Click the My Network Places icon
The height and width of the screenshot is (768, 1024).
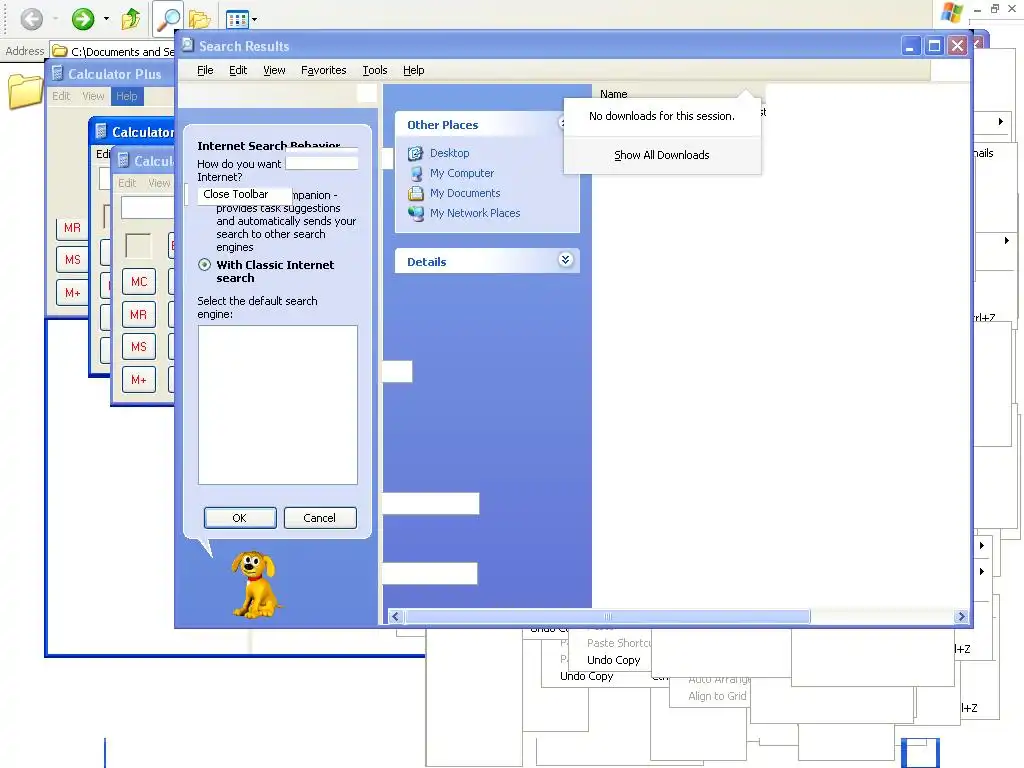tap(415, 214)
